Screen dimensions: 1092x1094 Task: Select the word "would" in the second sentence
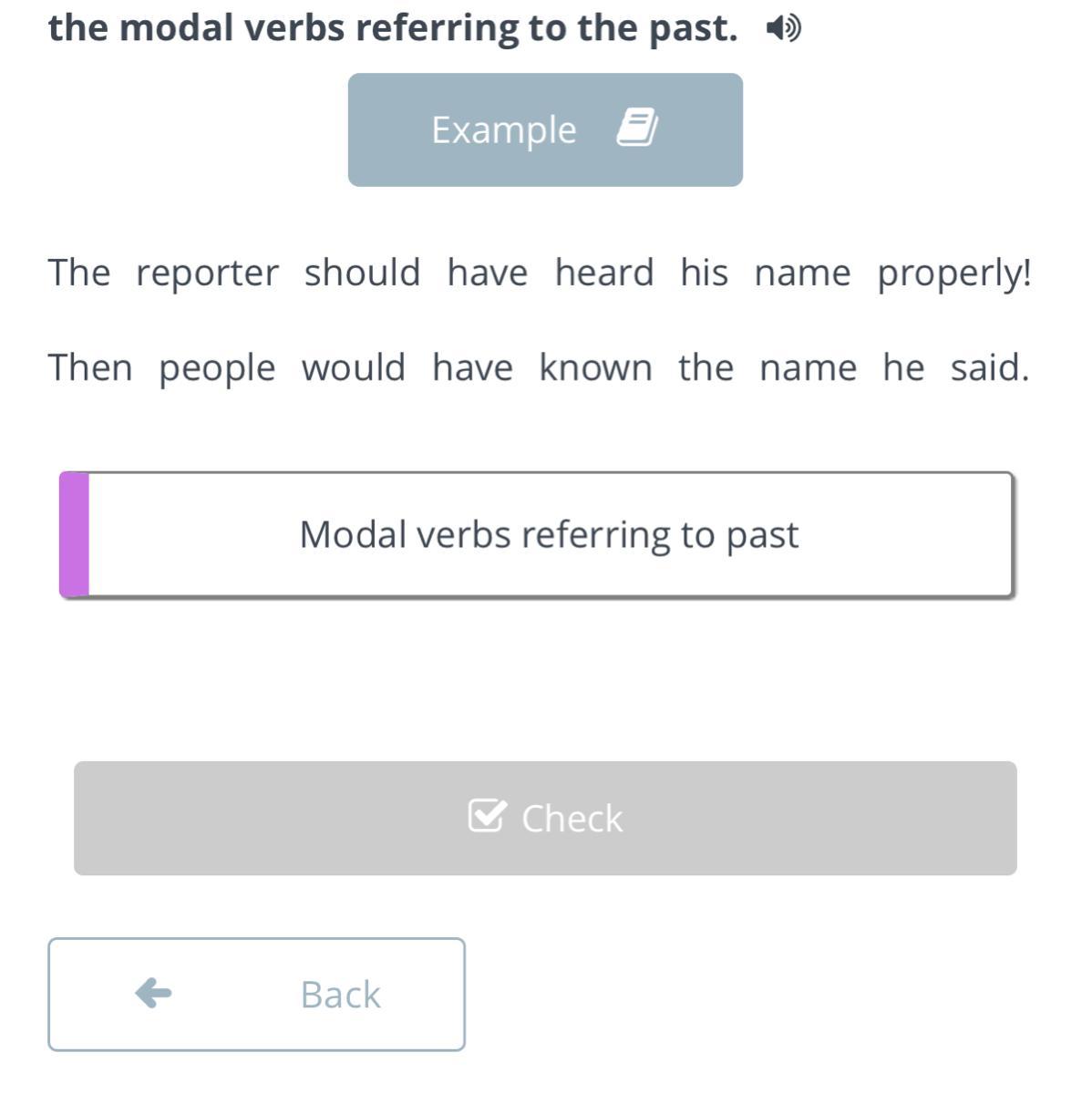click(x=354, y=368)
